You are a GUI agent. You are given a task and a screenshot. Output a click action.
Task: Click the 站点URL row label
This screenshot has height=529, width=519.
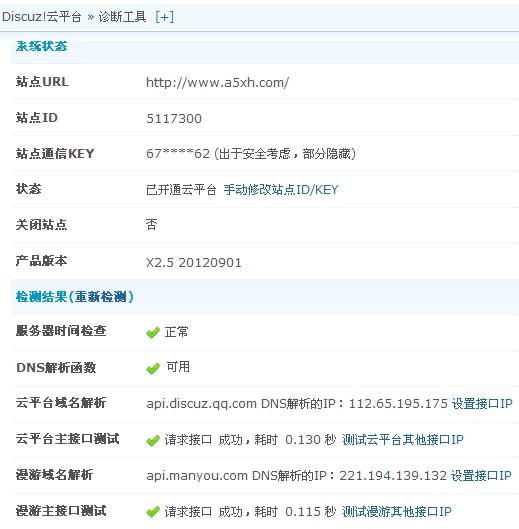42,82
